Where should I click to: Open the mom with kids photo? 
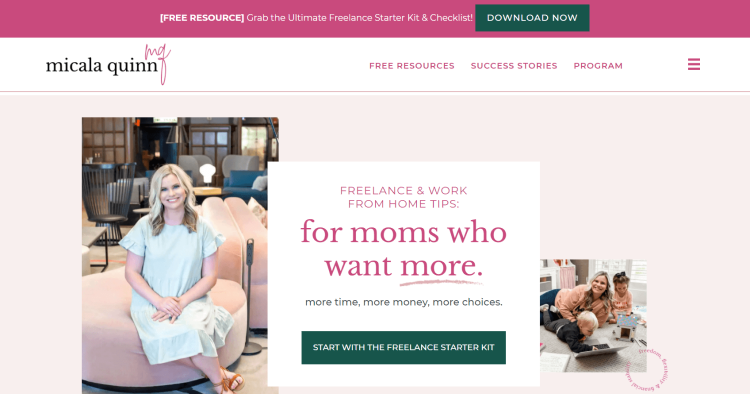[593, 316]
